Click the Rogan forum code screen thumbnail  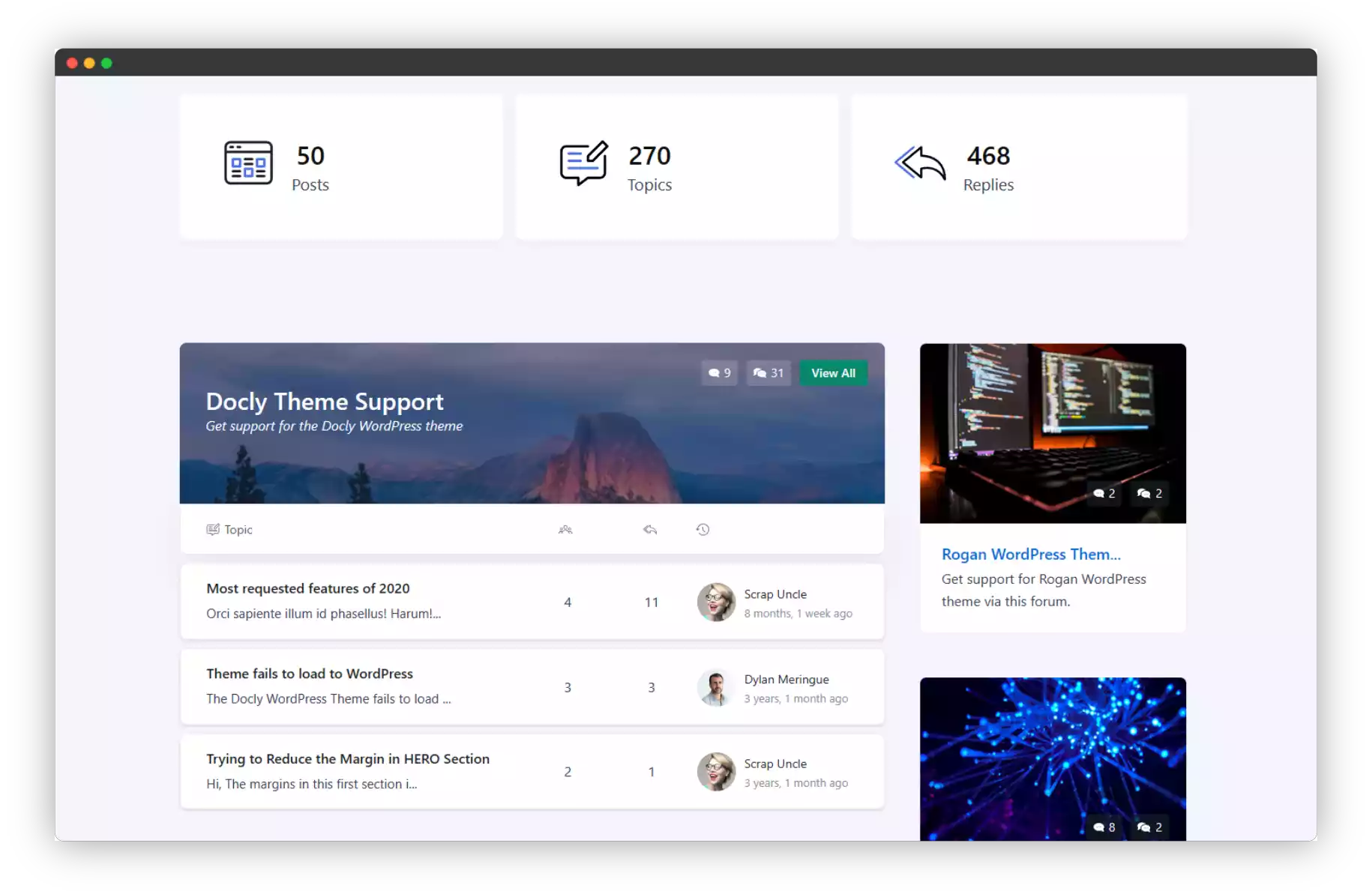pos(1053,433)
